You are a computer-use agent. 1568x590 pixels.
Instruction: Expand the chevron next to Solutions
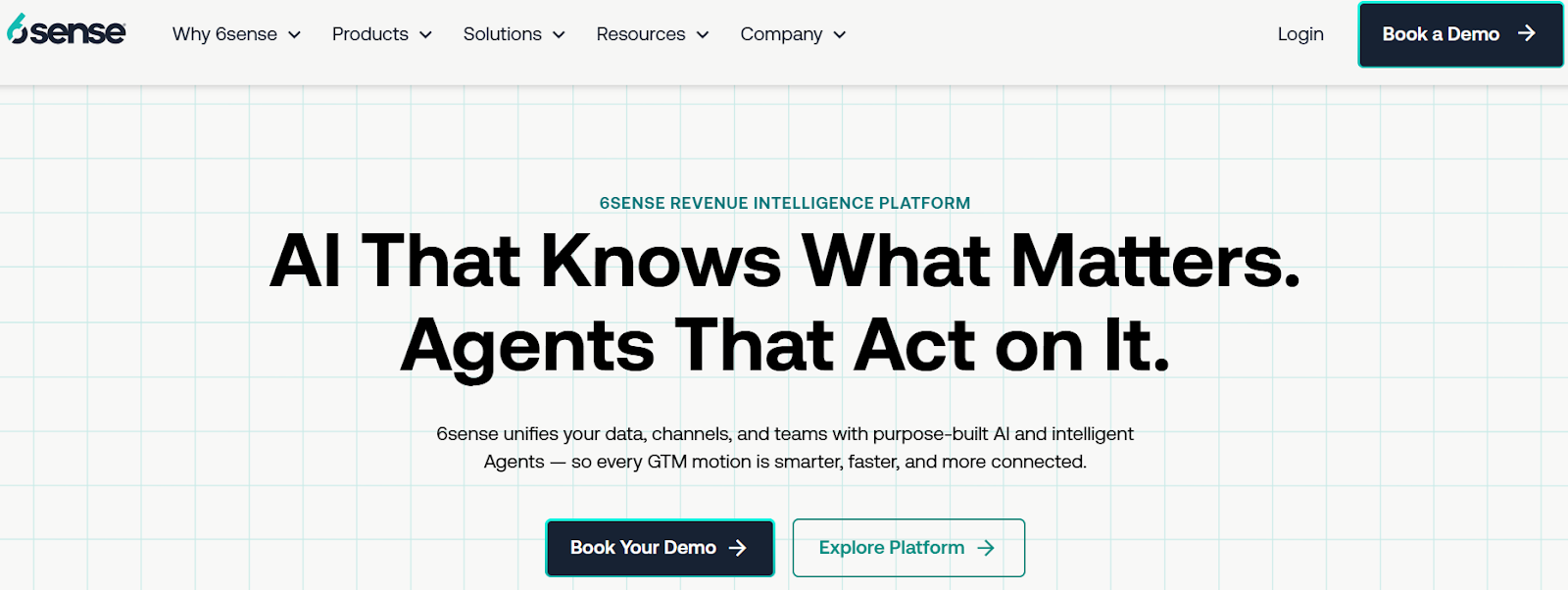point(559,35)
